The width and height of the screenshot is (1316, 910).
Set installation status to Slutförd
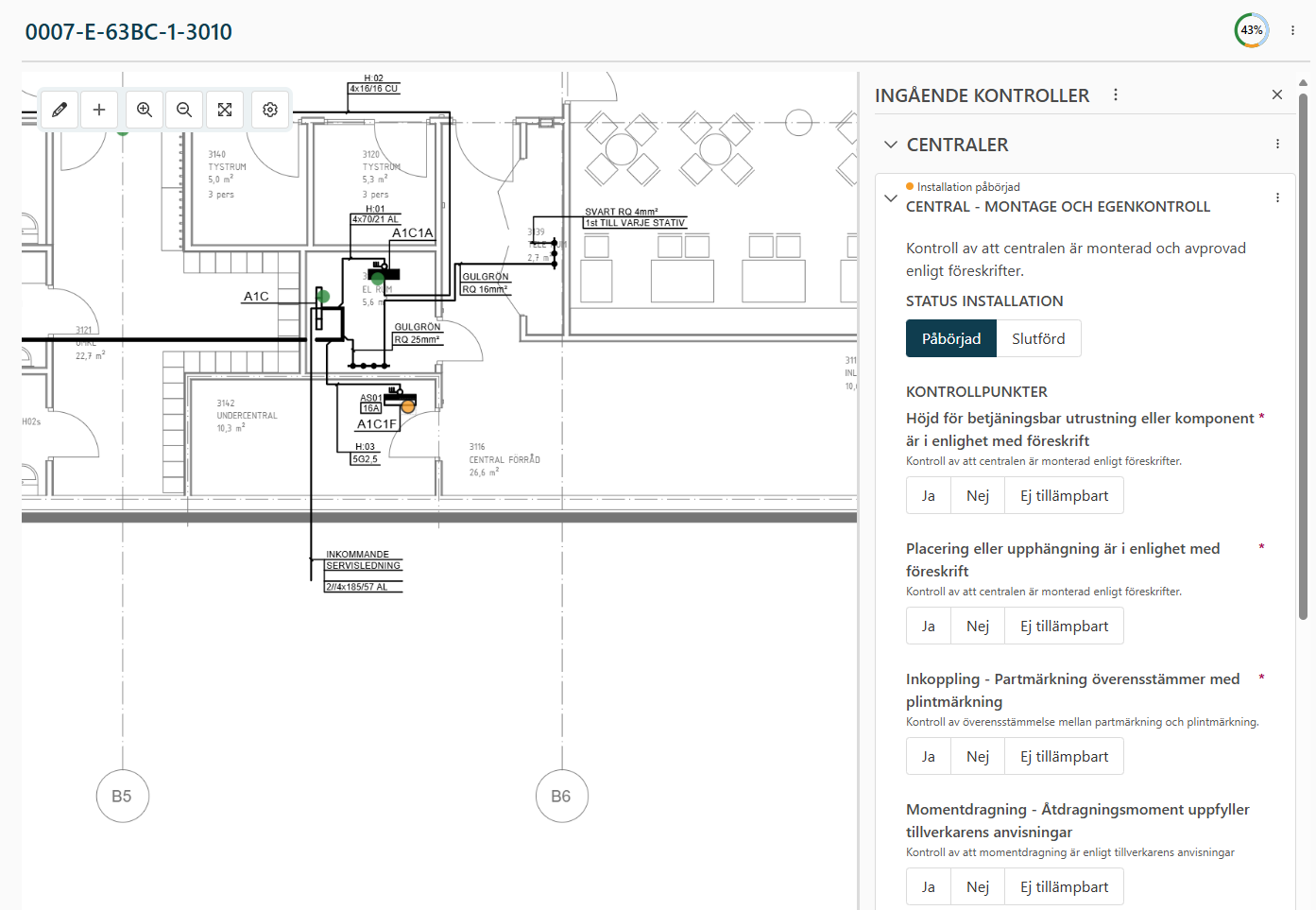(1038, 338)
